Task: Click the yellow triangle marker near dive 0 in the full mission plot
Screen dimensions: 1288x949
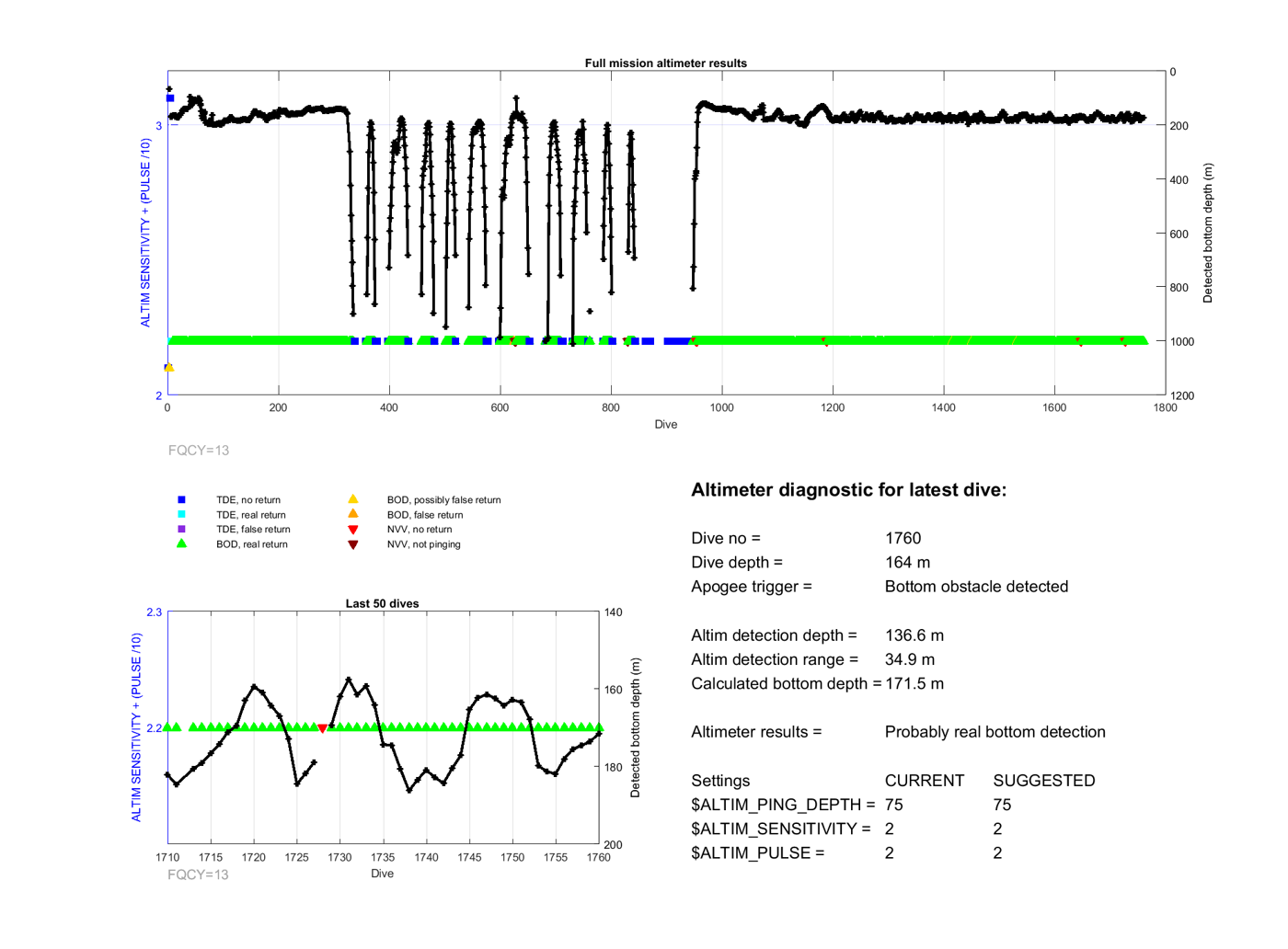Action: [x=169, y=367]
